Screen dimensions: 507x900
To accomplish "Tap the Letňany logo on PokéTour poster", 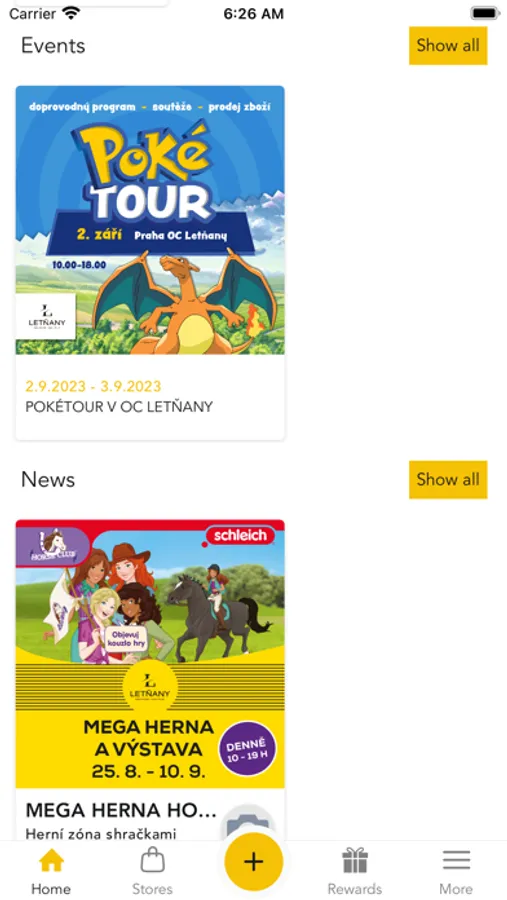I will 46,317.
